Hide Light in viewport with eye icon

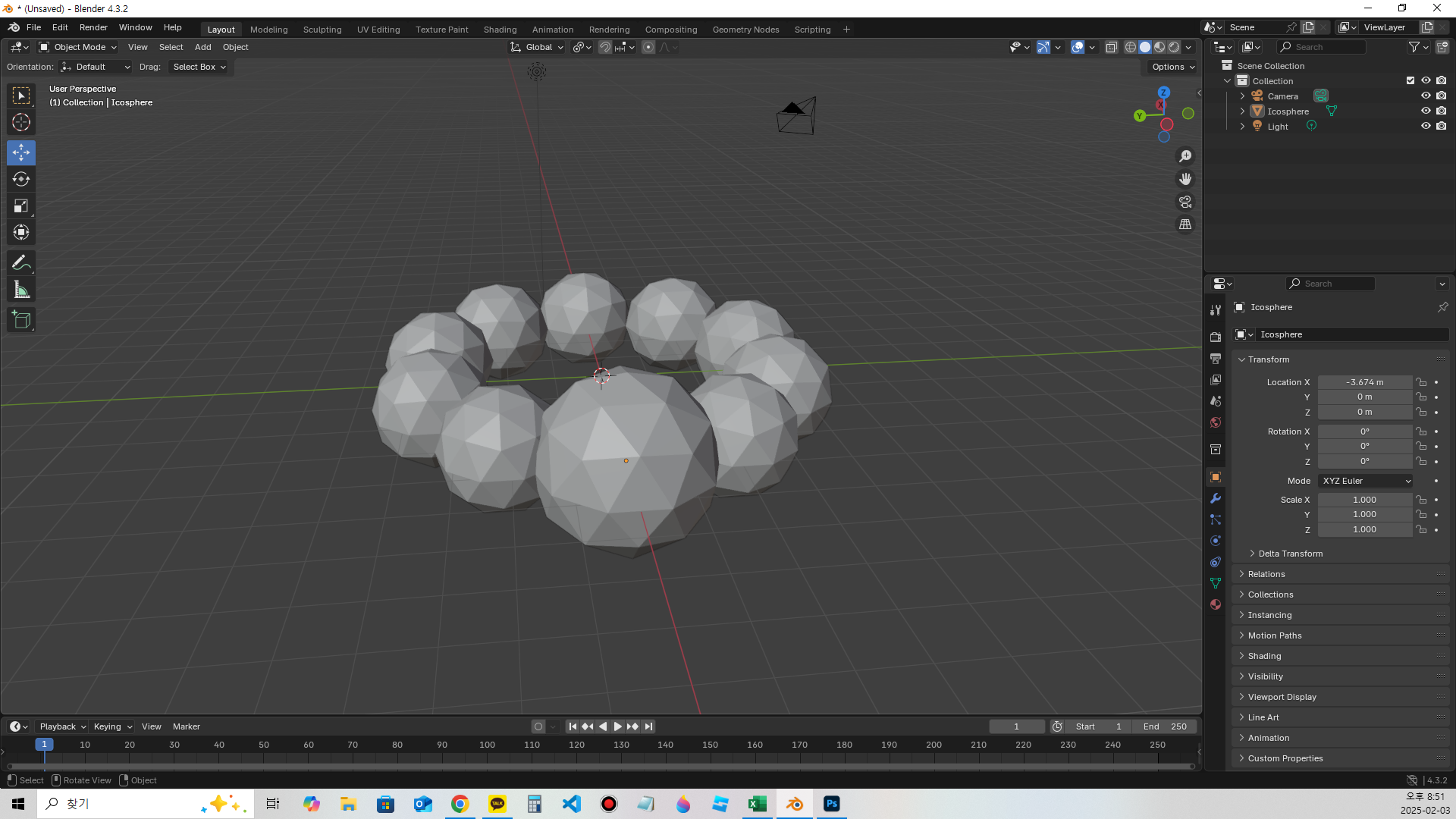[1426, 126]
